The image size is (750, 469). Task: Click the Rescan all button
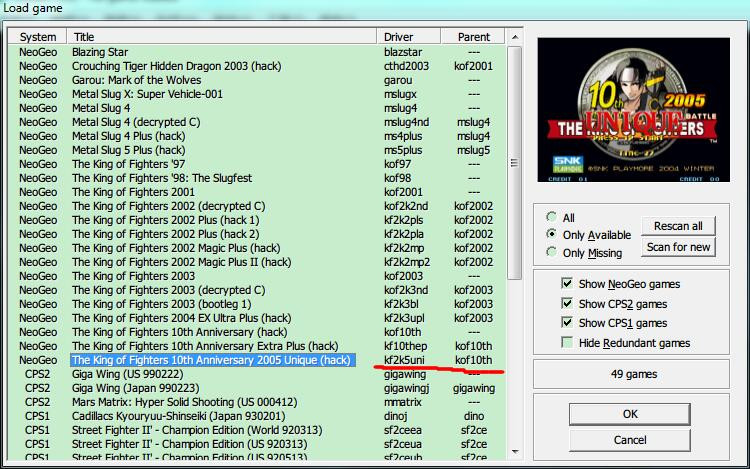click(678, 226)
